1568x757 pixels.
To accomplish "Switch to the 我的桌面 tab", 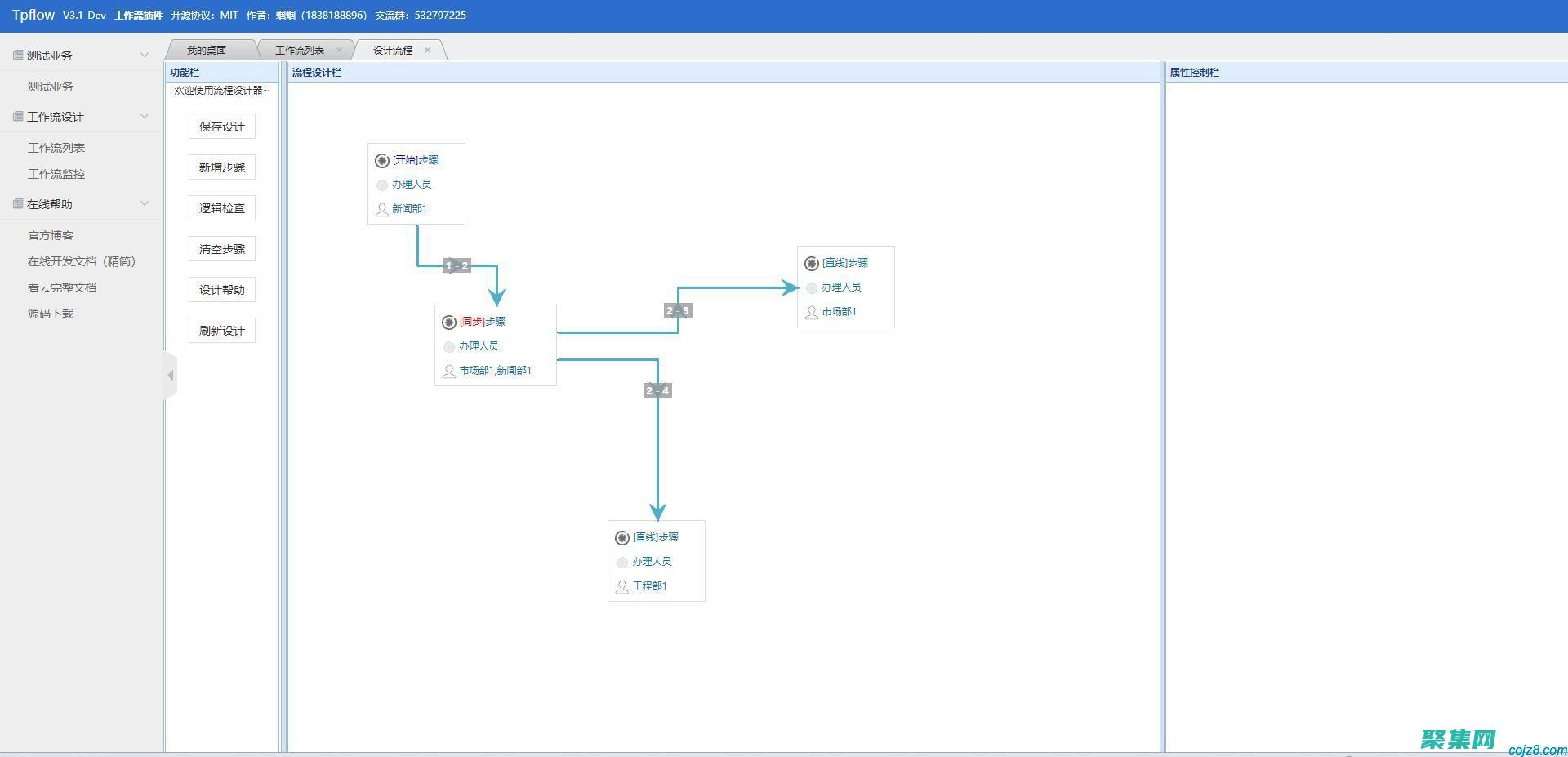I will coord(206,51).
